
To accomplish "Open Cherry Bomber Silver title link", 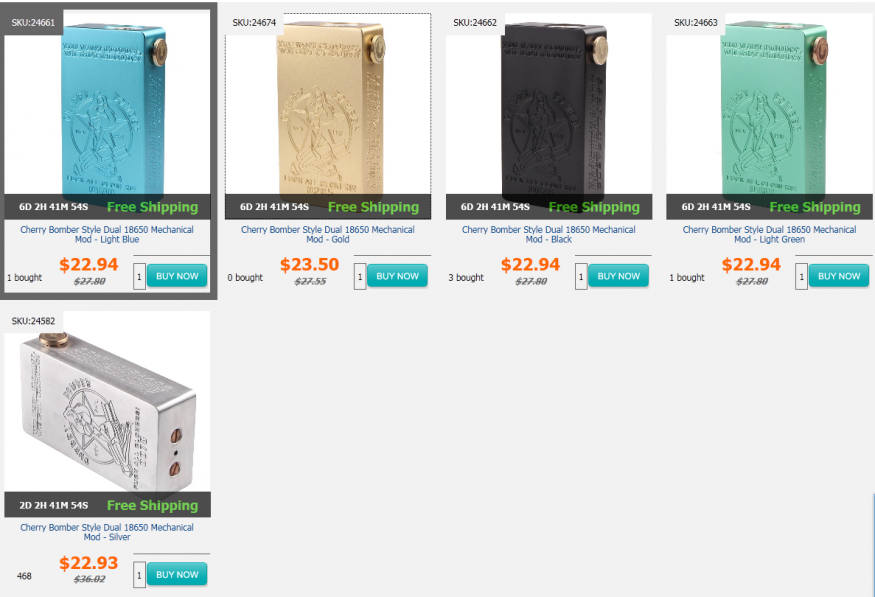I will click(107, 532).
